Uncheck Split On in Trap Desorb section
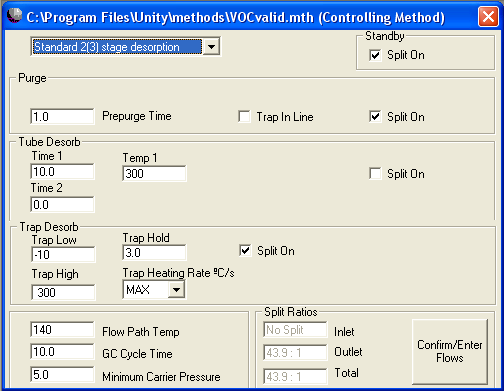This screenshot has height=391, width=504. [245, 251]
